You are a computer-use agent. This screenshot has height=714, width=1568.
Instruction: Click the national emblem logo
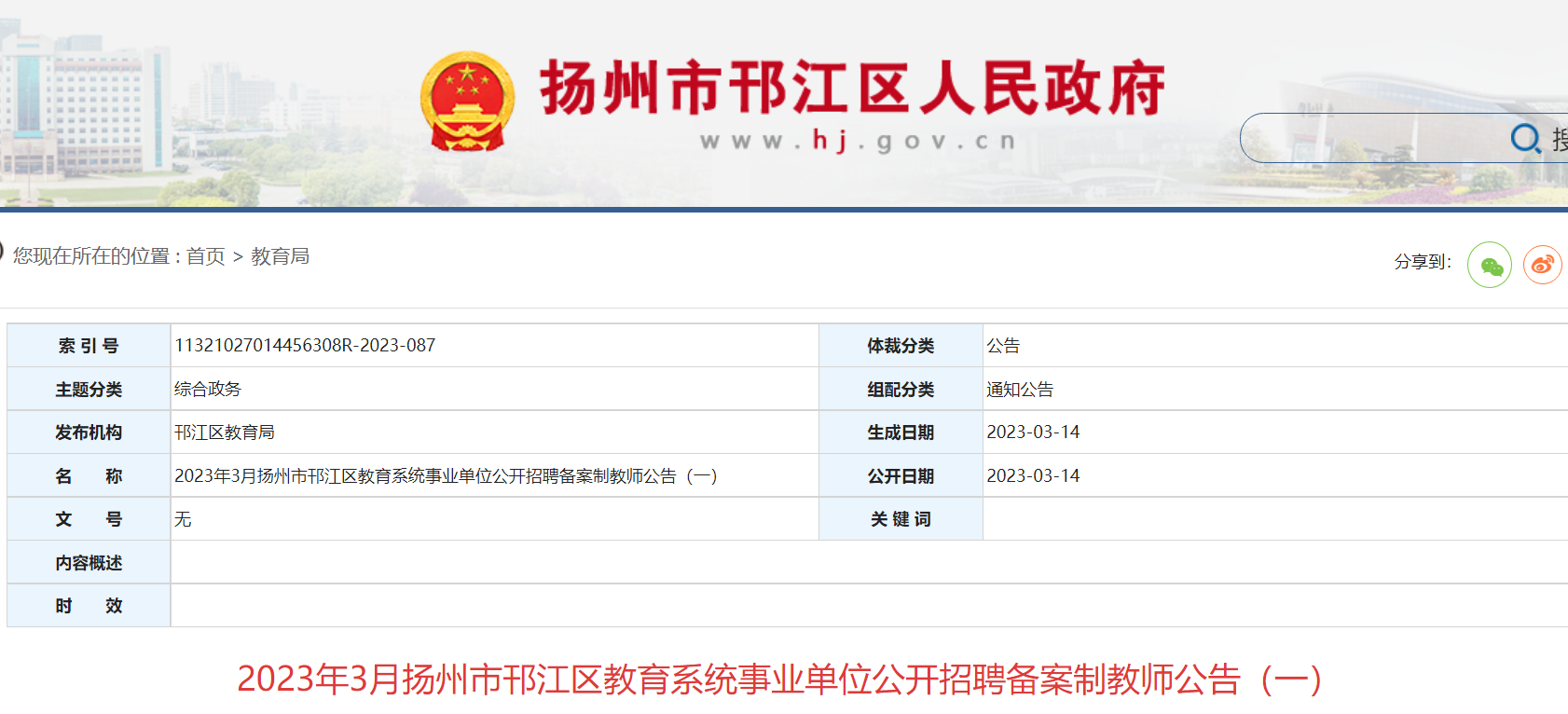[467, 102]
